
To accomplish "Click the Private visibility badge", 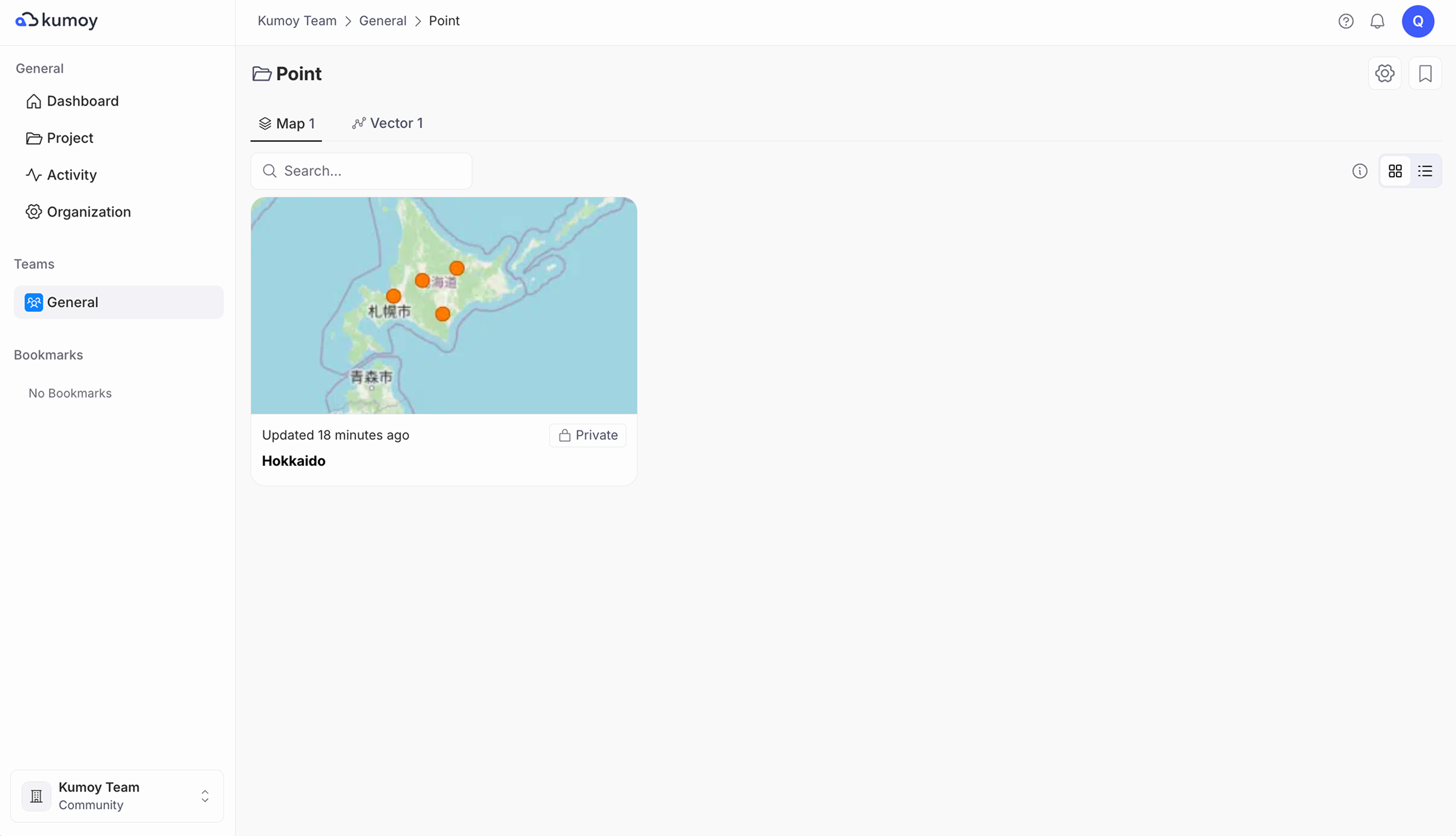I will [587, 435].
